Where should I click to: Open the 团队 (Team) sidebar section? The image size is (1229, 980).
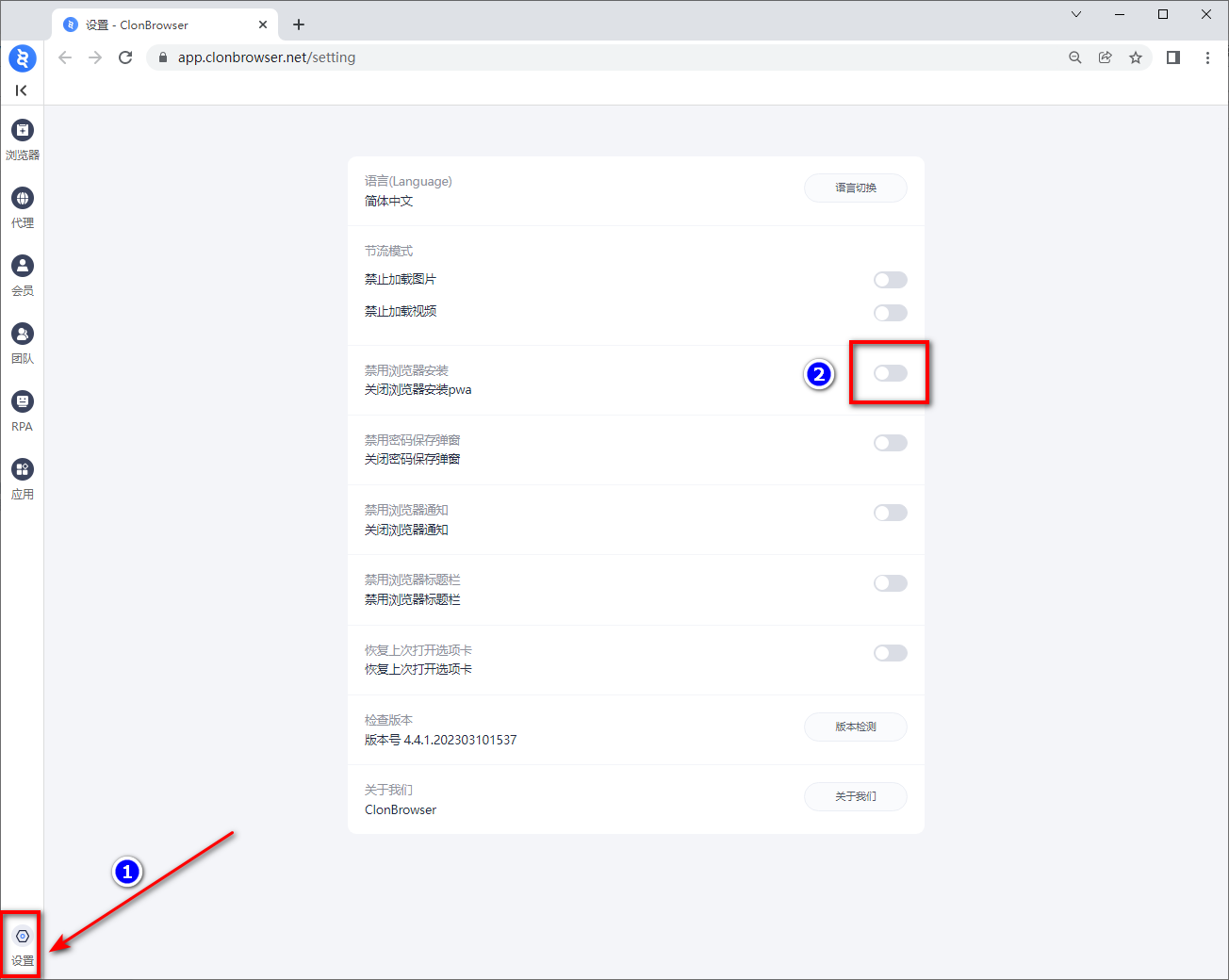(x=22, y=335)
